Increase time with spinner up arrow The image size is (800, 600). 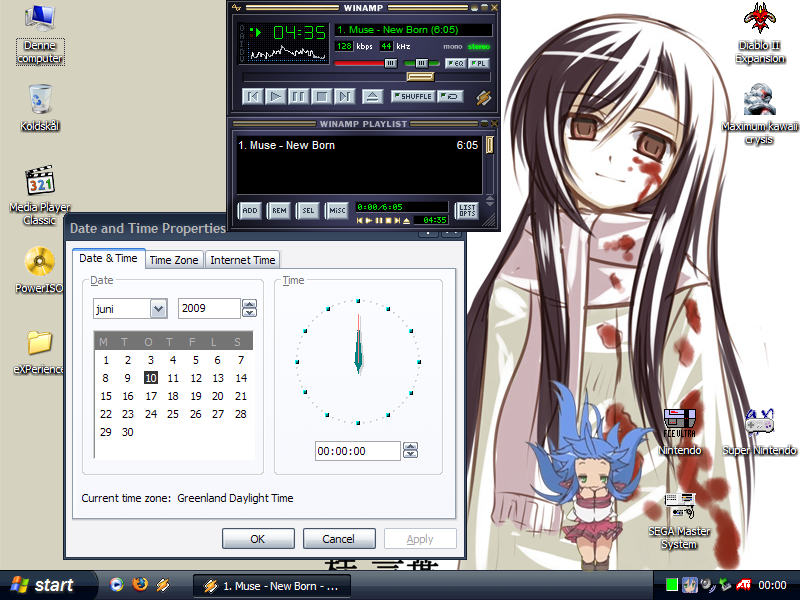(x=410, y=447)
